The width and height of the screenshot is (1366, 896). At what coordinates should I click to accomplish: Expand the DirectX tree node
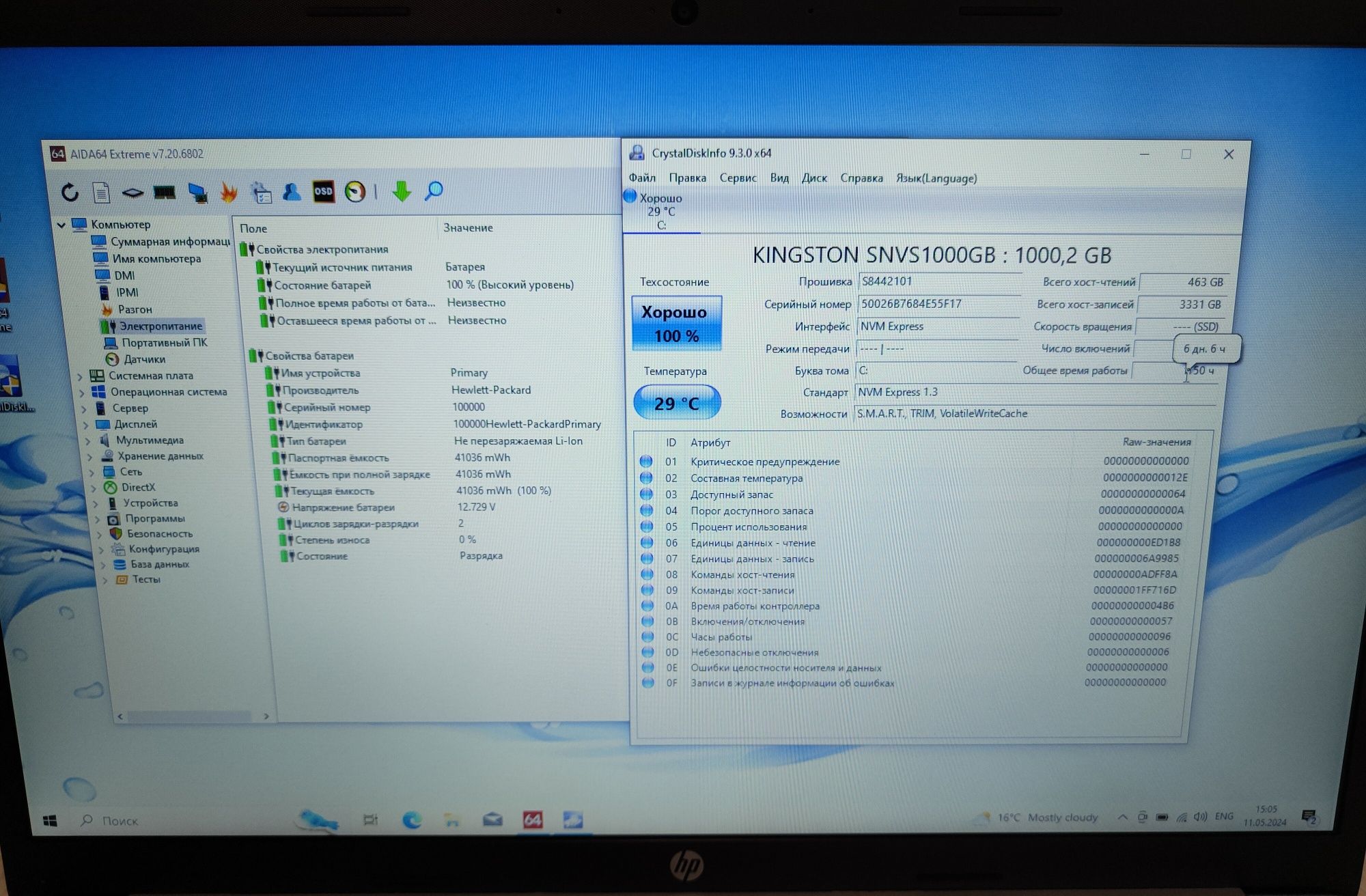click(x=95, y=488)
